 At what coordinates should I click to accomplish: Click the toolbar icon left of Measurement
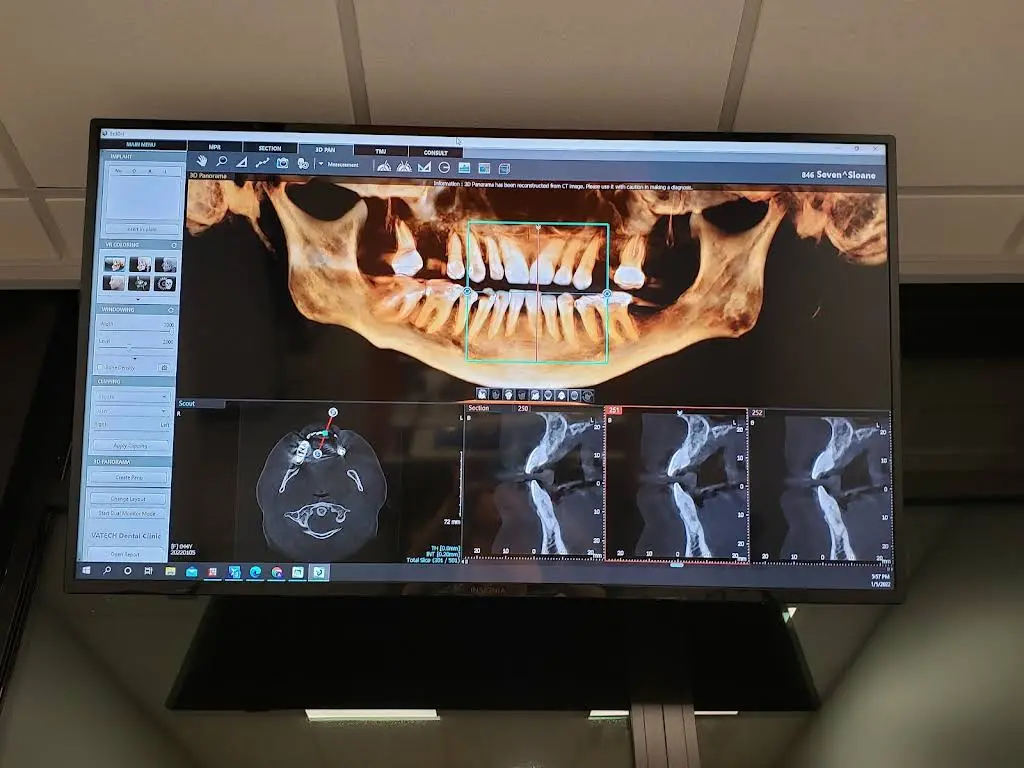(302, 164)
